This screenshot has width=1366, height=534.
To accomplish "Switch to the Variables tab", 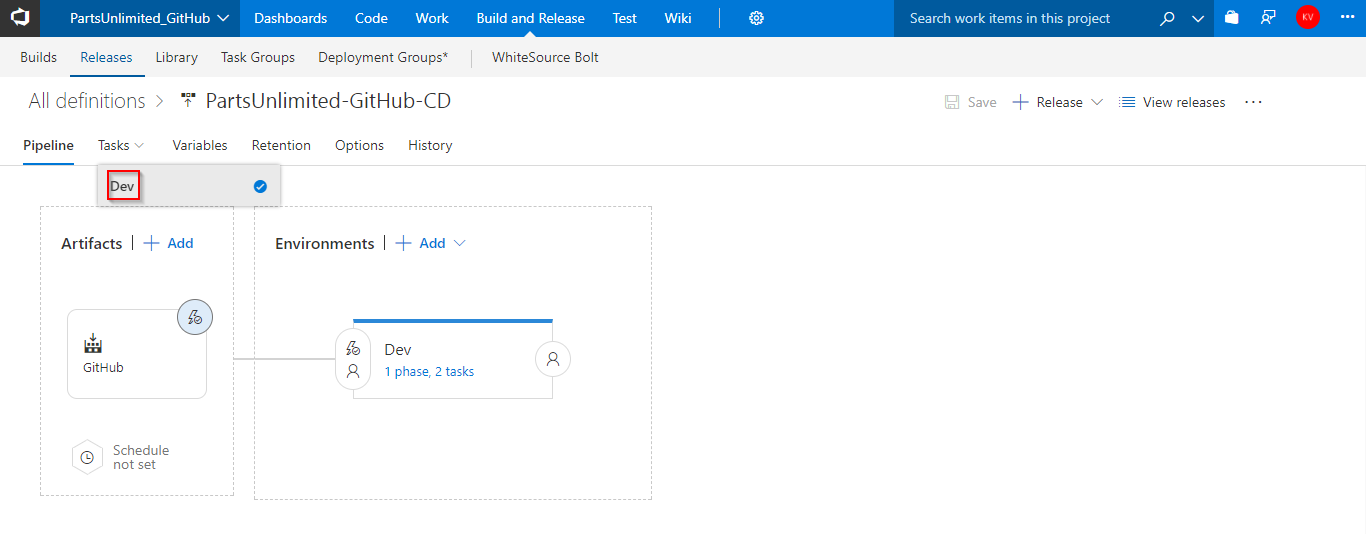I will pyautogui.click(x=200, y=145).
